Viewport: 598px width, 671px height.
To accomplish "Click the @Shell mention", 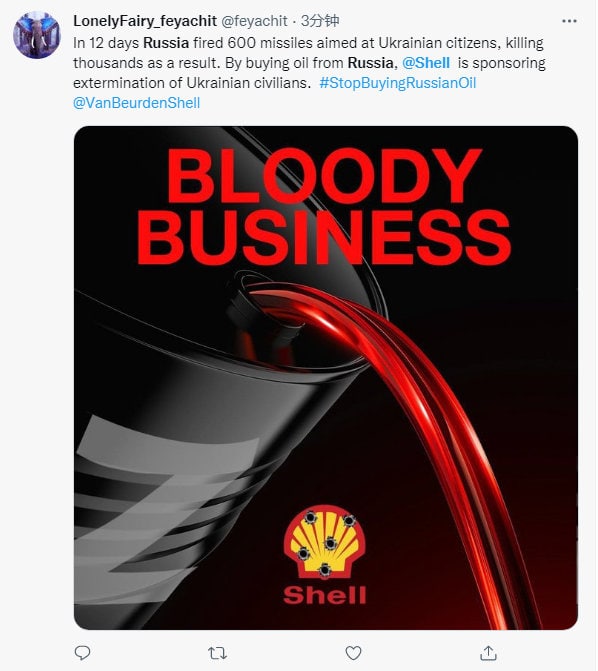I will pyautogui.click(x=426, y=63).
